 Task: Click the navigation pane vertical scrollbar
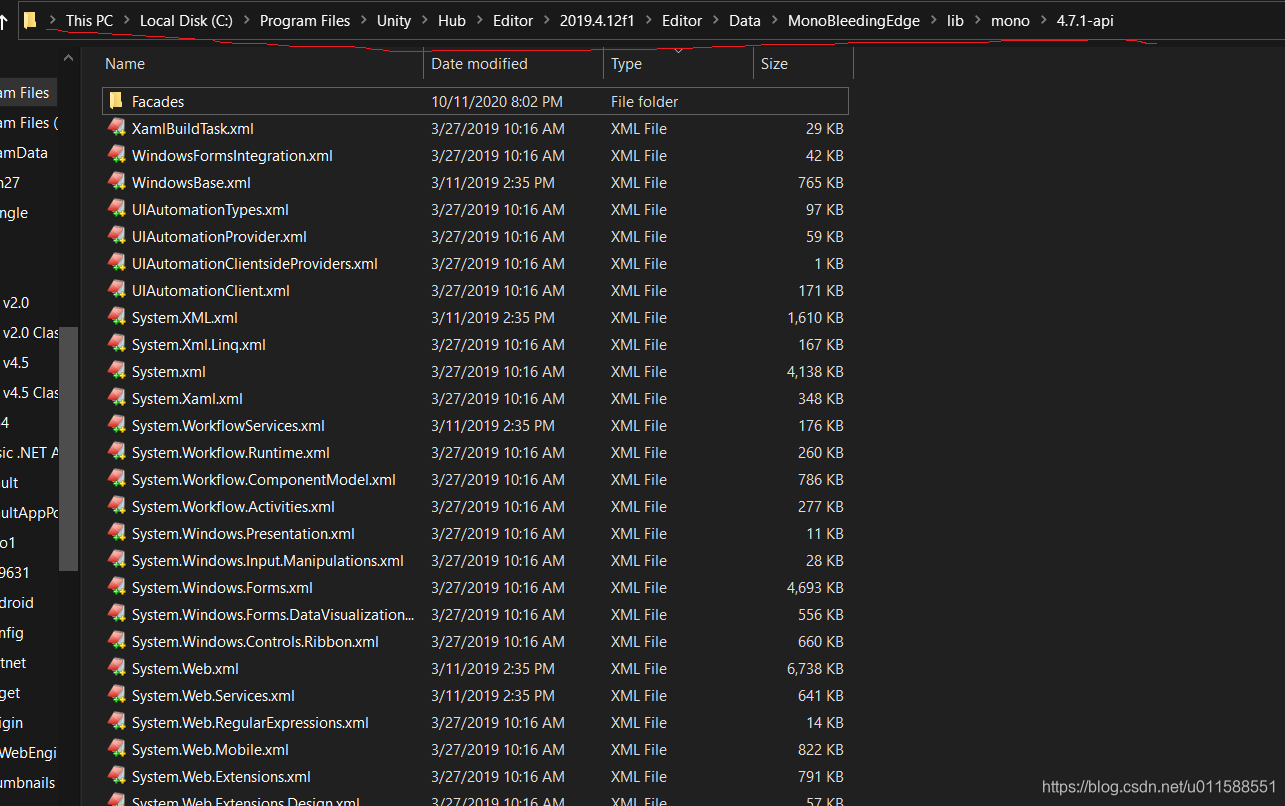pyautogui.click(x=69, y=448)
